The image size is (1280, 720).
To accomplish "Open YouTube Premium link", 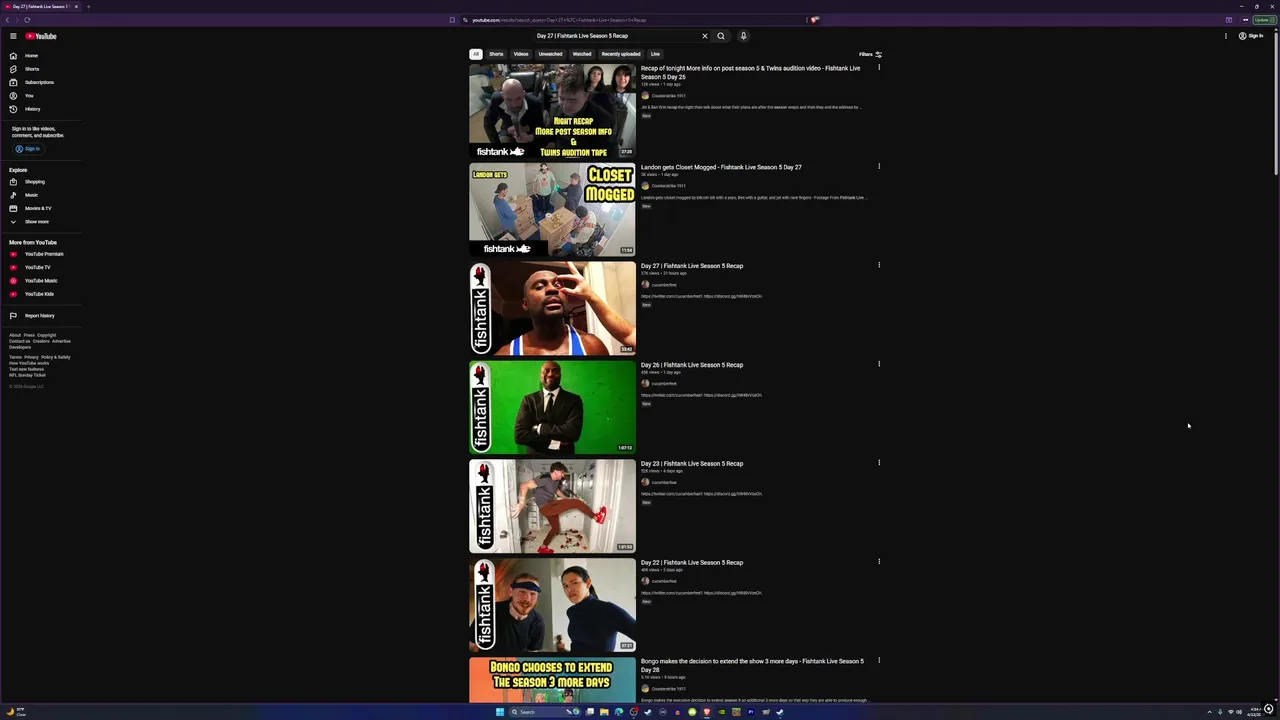I will (x=44, y=254).
